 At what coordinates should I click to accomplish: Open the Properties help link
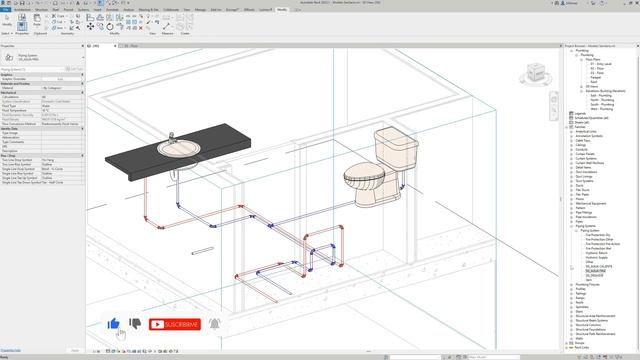(x=11, y=350)
